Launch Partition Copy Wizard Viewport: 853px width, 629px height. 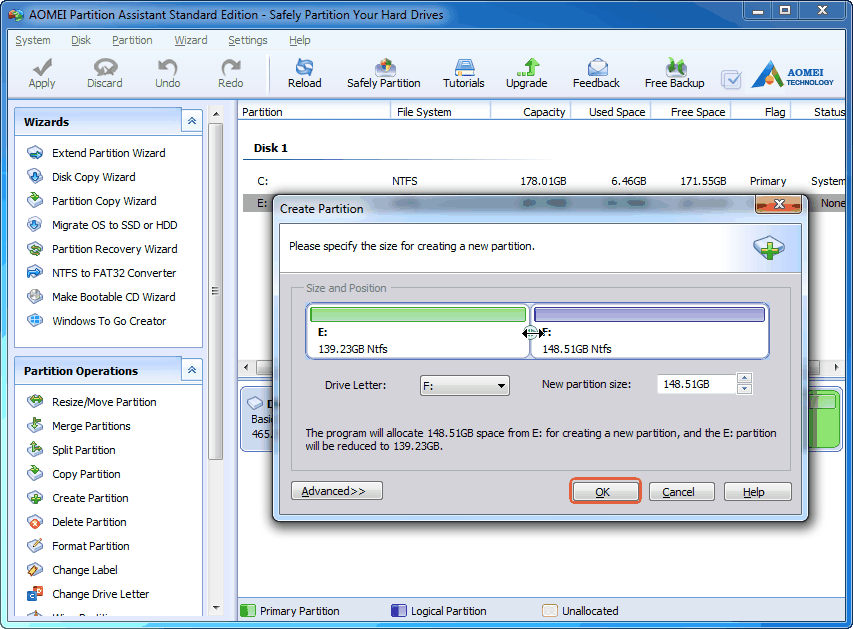pyautogui.click(x=104, y=201)
